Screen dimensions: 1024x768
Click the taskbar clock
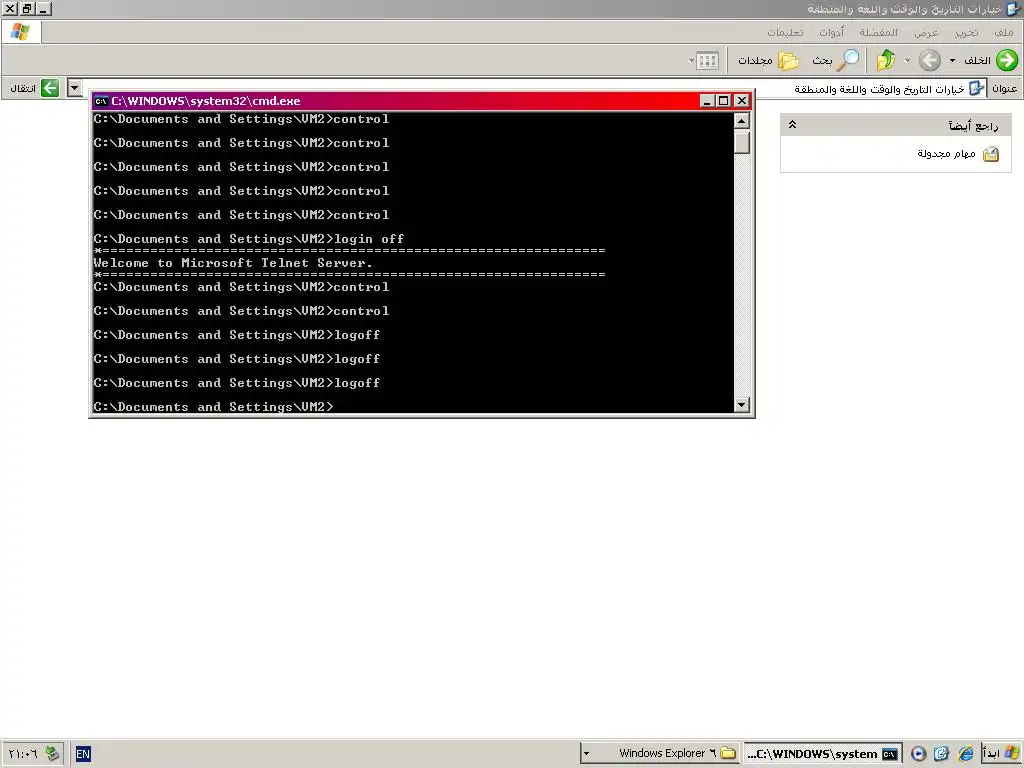click(23, 754)
